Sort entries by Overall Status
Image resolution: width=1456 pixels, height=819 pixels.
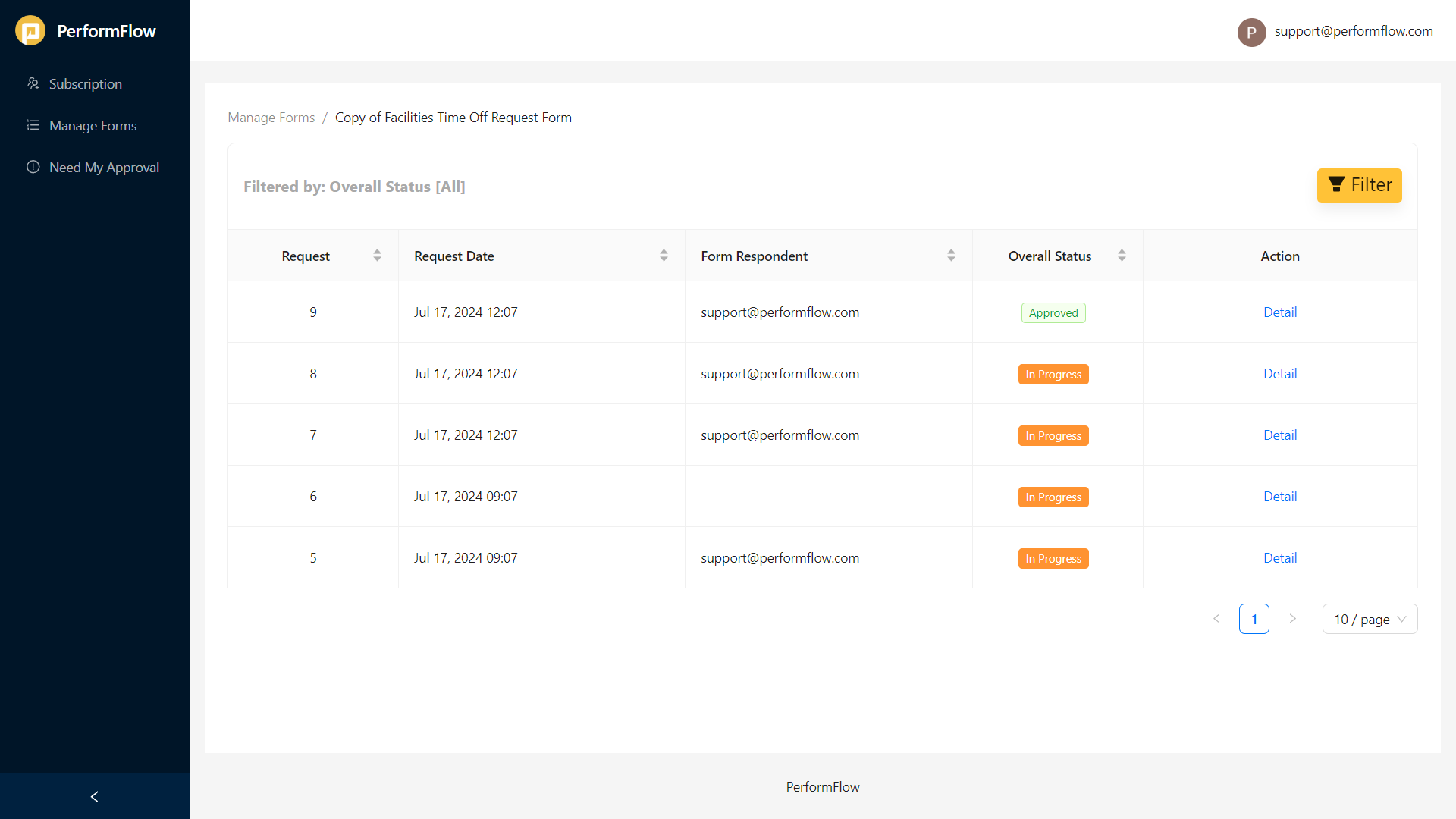click(1123, 256)
